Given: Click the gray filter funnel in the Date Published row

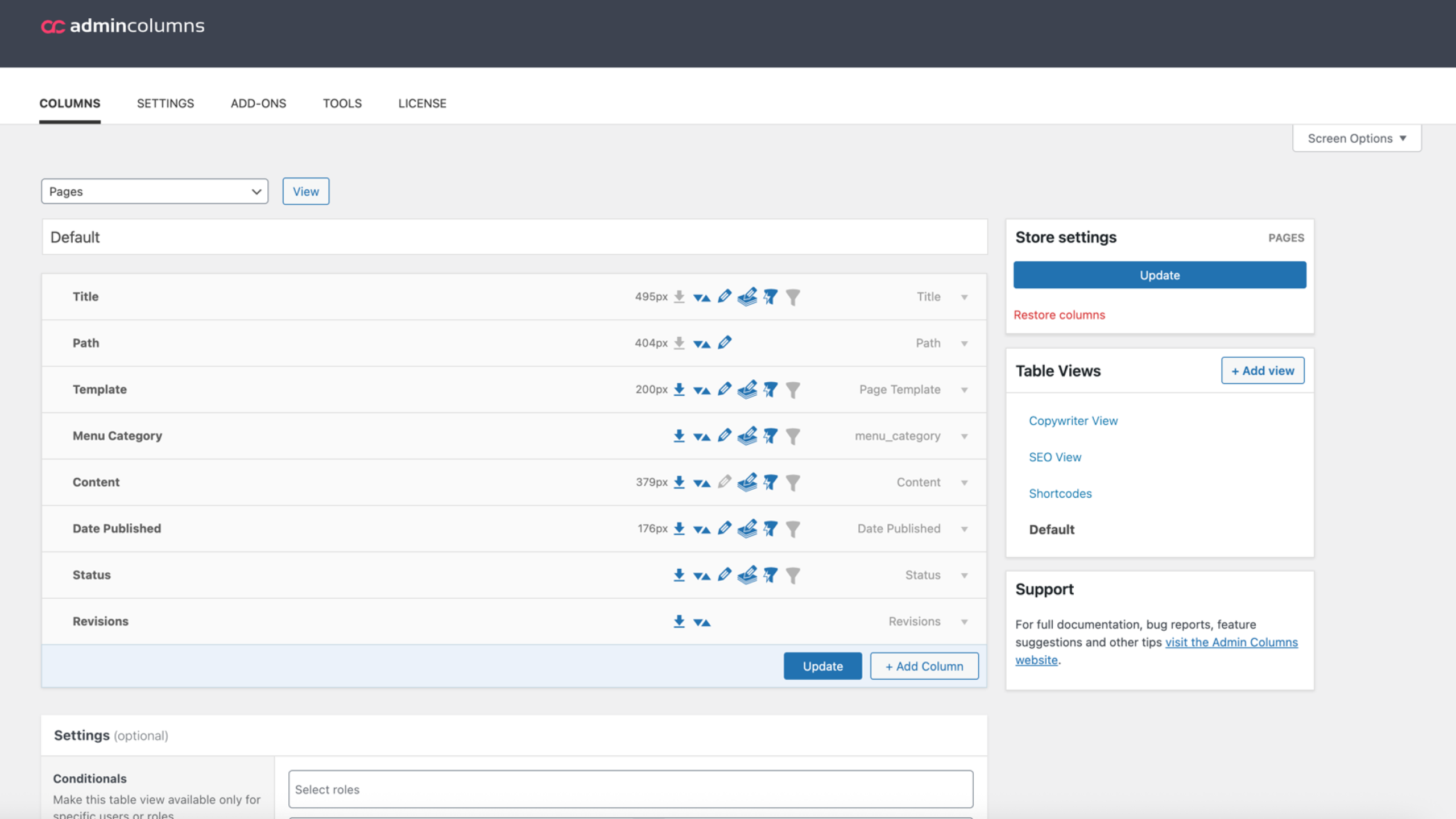Looking at the screenshot, I should (x=793, y=529).
